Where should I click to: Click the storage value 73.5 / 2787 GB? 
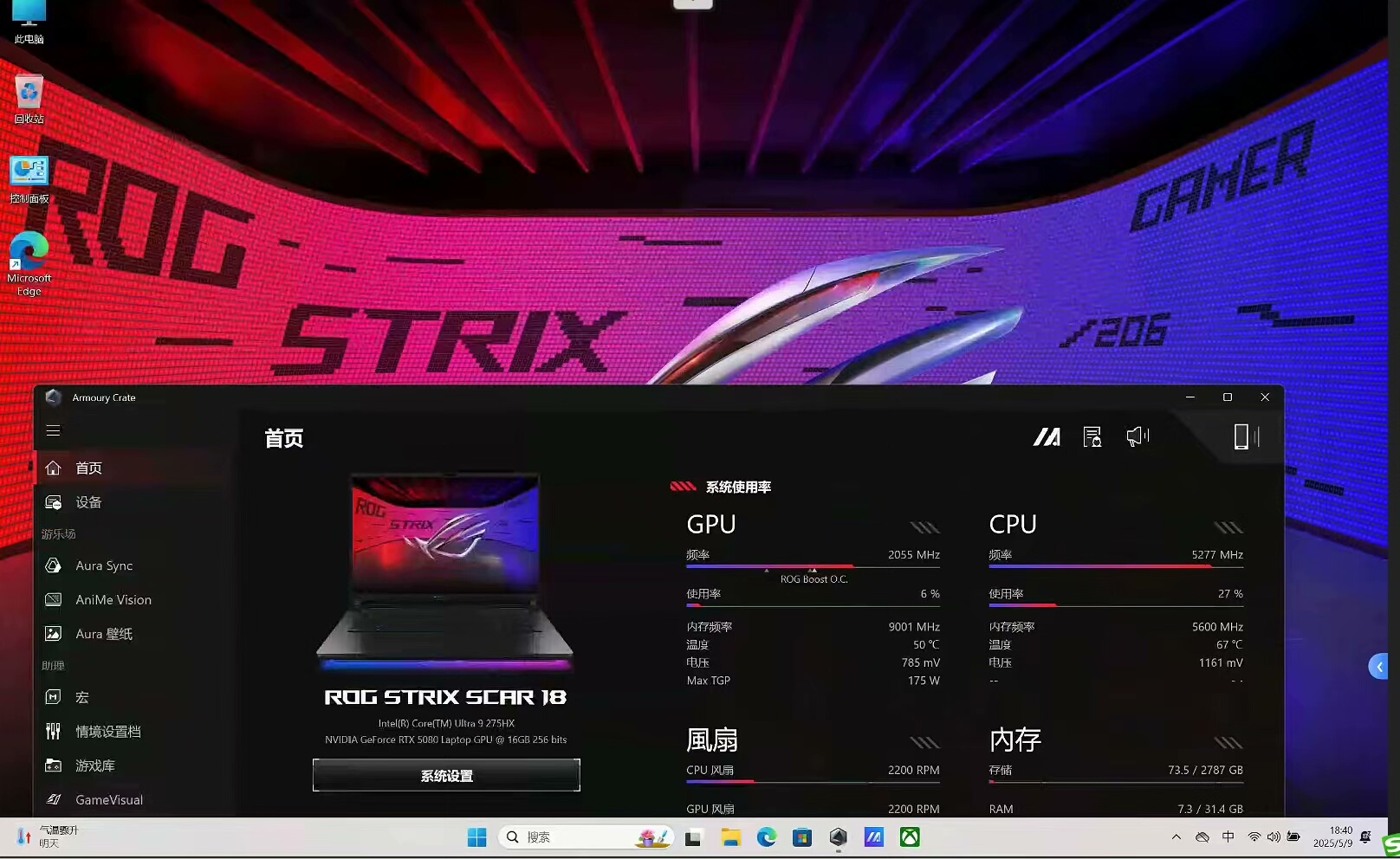pyautogui.click(x=1205, y=770)
